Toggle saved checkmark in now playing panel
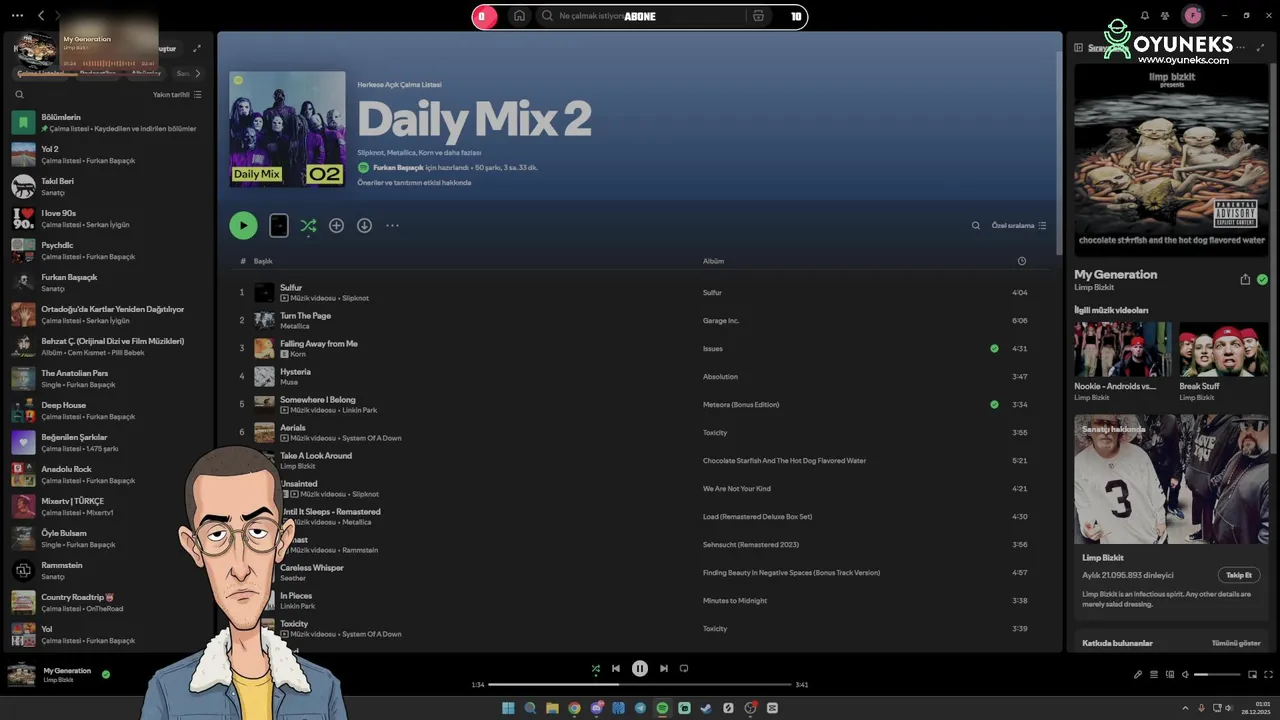 [x=1262, y=280]
